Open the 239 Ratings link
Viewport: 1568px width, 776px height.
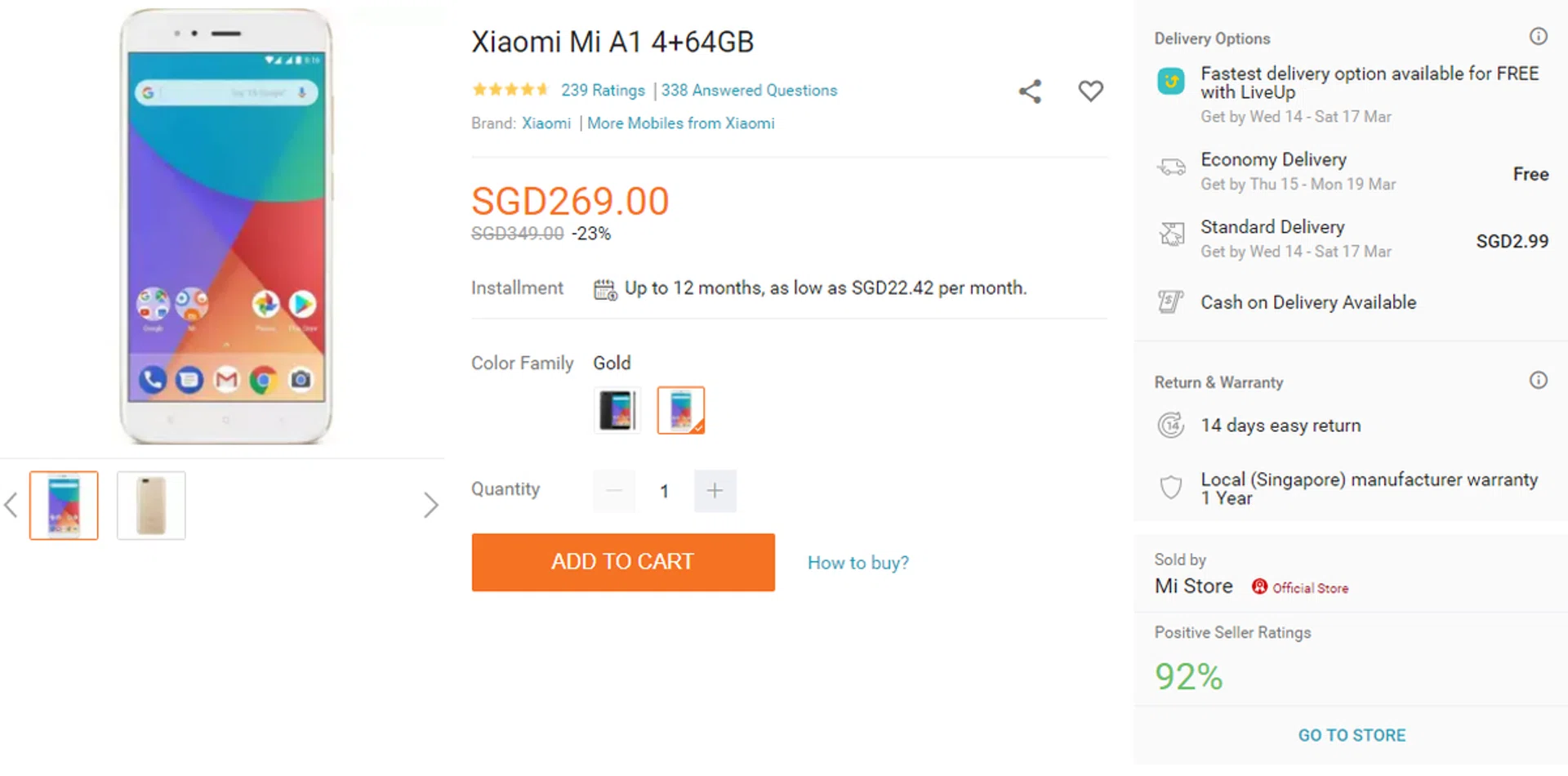click(603, 91)
